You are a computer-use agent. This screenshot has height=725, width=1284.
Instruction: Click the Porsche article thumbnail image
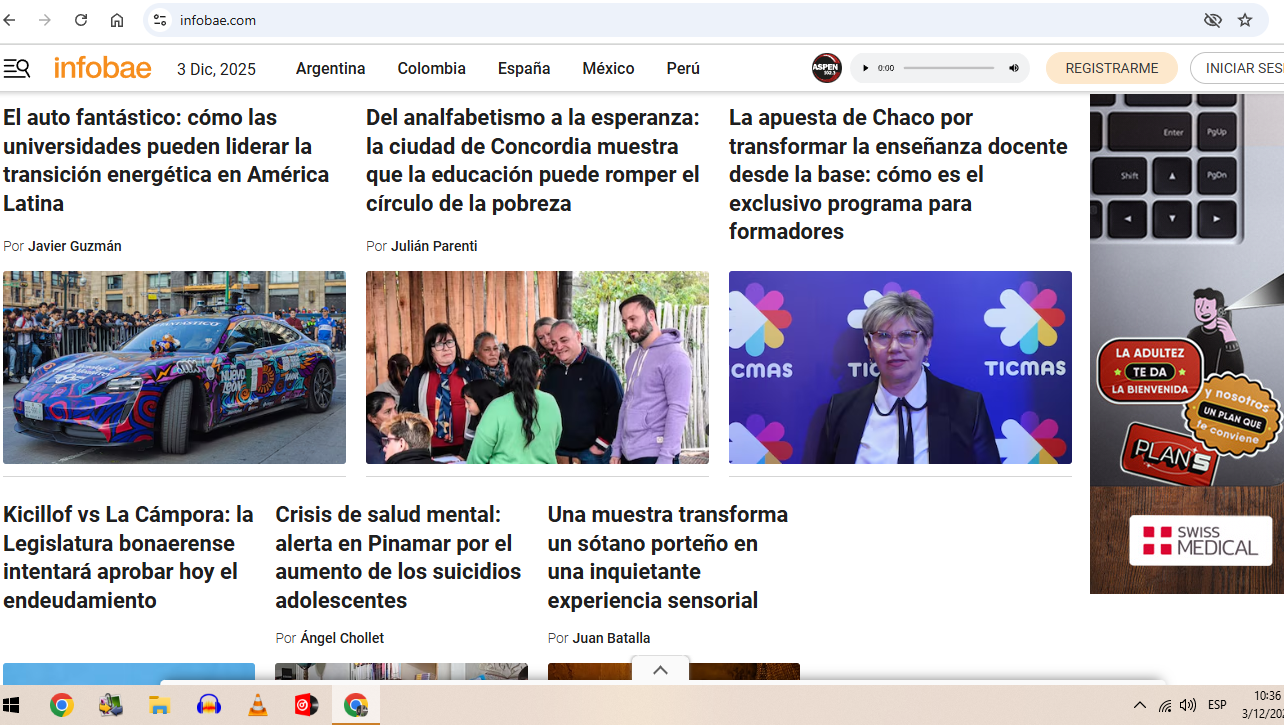[174, 367]
